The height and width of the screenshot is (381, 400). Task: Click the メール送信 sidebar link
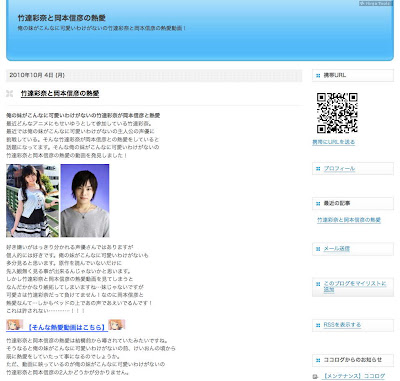[x=337, y=249]
